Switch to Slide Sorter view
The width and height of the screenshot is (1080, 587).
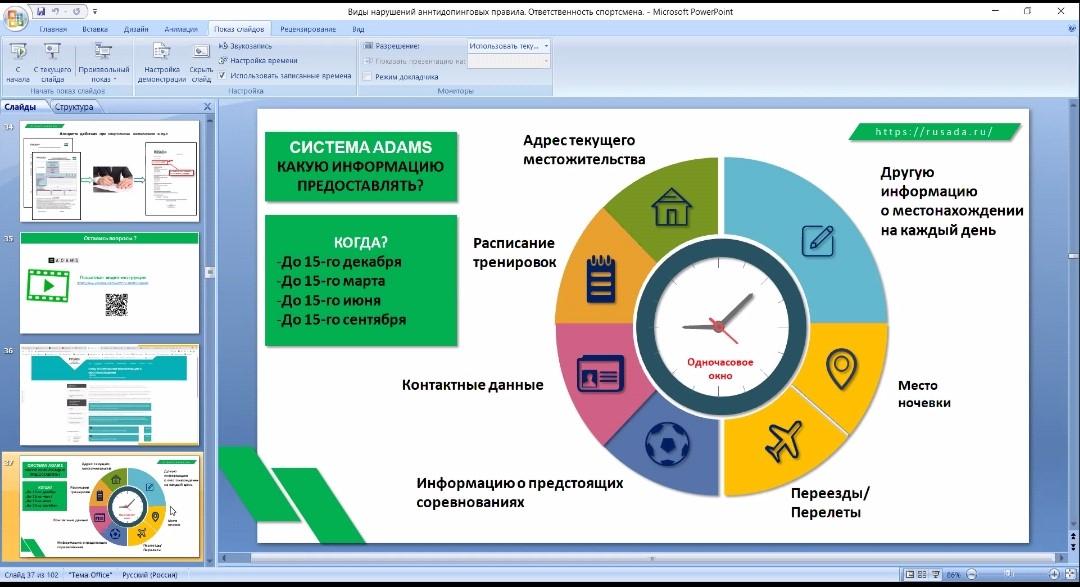922,575
